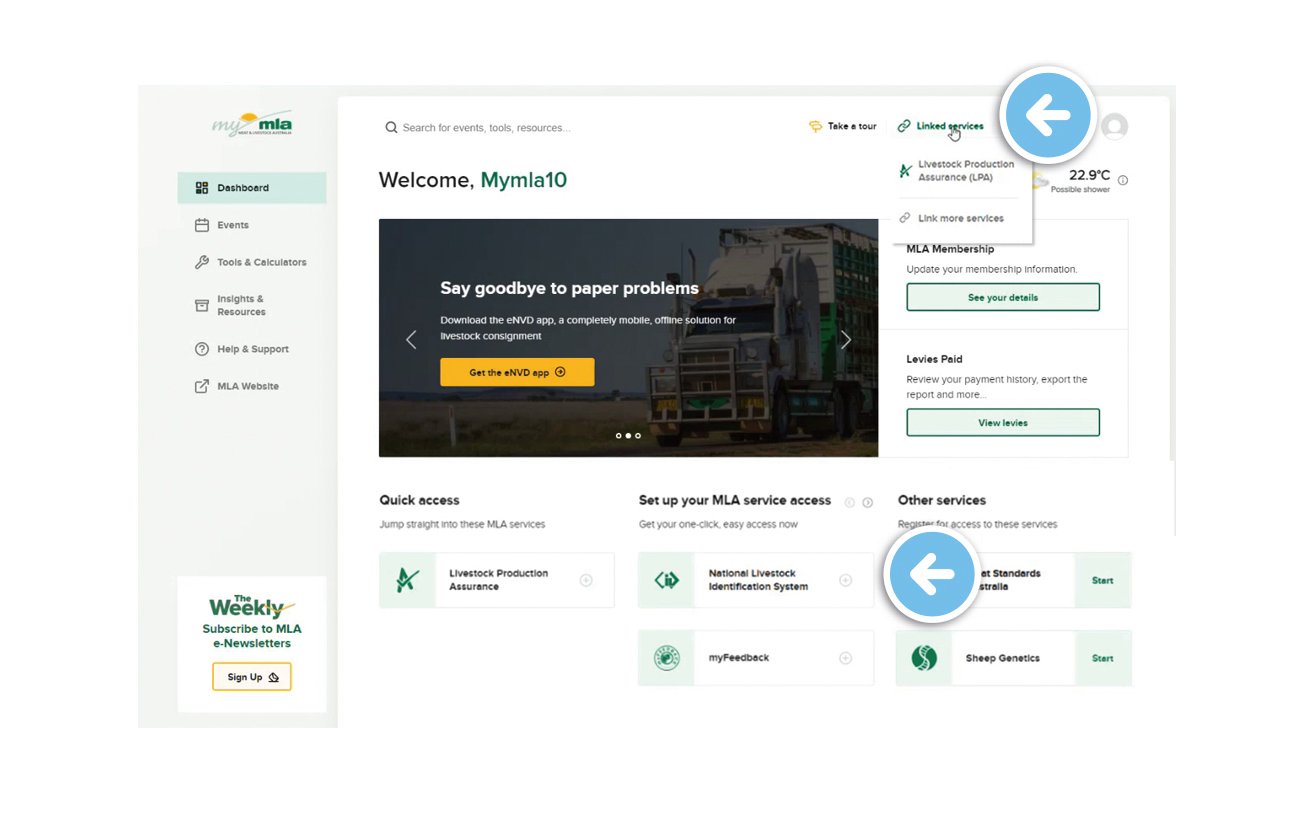
Task: Click the 'Levies Paid' heading
Action: tap(935, 359)
